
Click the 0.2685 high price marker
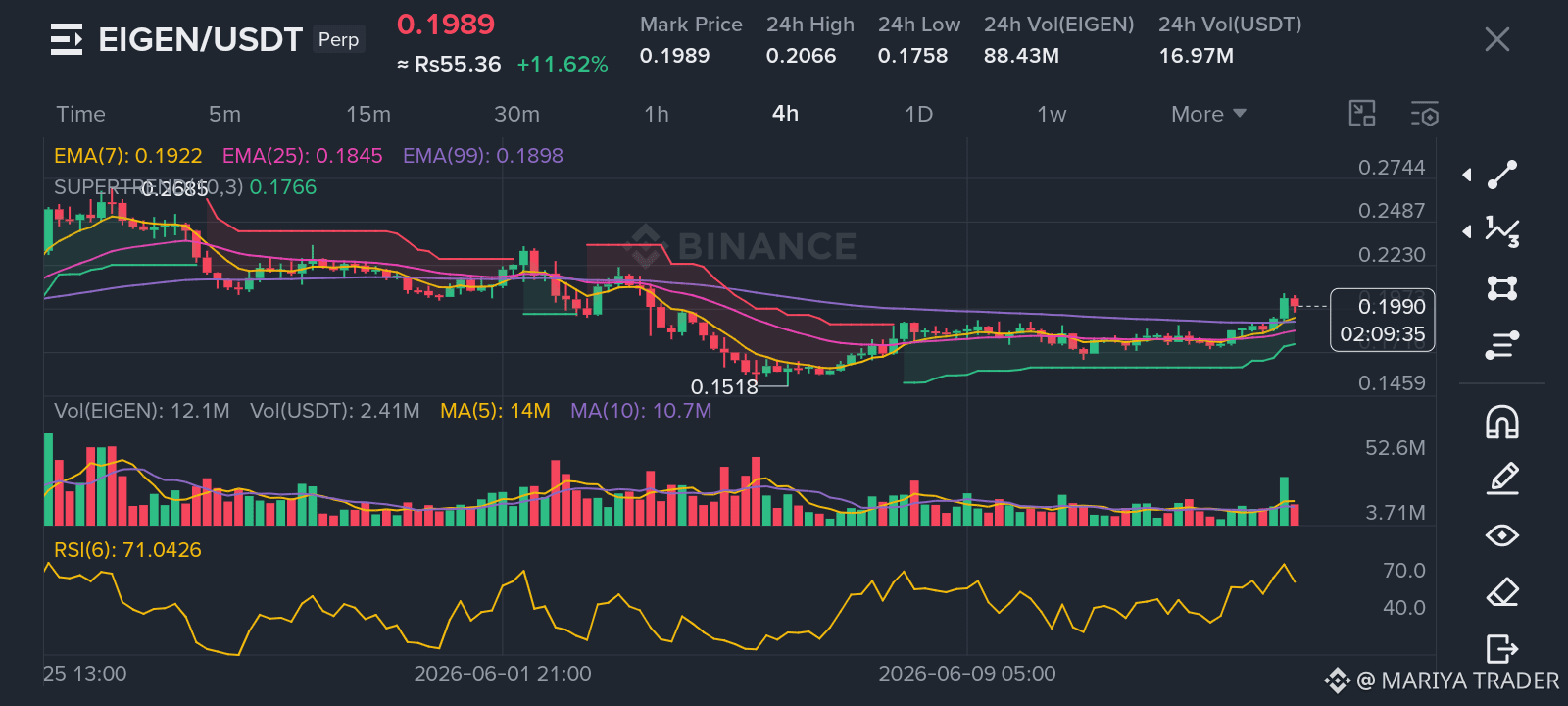click(x=174, y=189)
